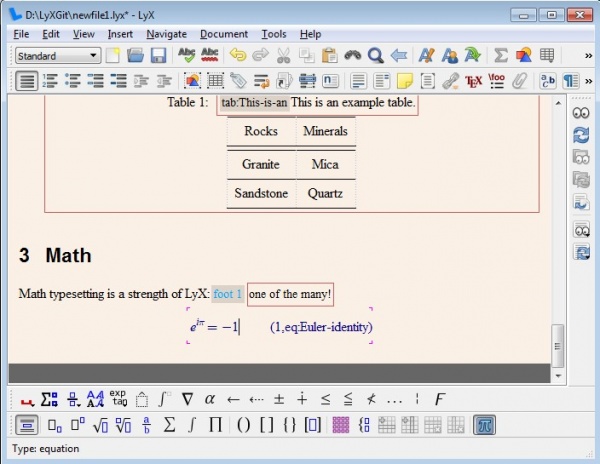The image size is (600, 464).
Task: Click the Insert TeX code icon
Action: pos(474,81)
